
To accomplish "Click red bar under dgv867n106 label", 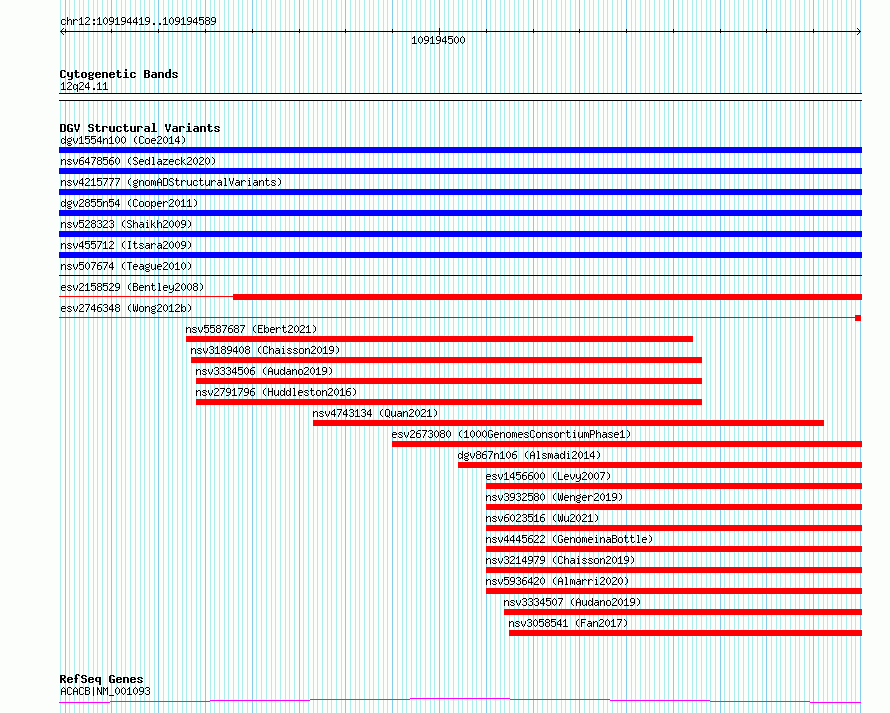I will pos(660,465).
